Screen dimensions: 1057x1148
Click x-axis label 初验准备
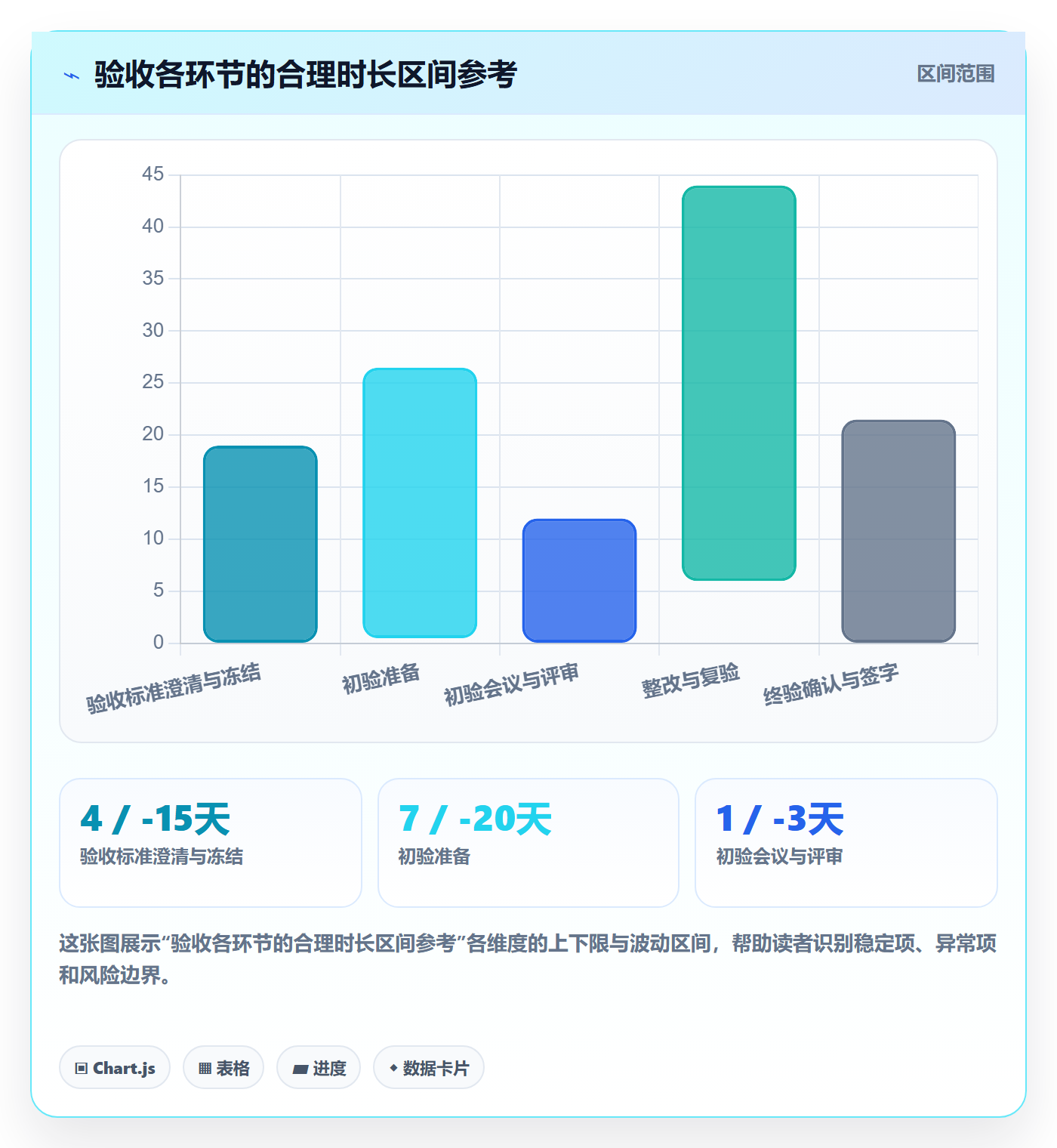[x=381, y=678]
